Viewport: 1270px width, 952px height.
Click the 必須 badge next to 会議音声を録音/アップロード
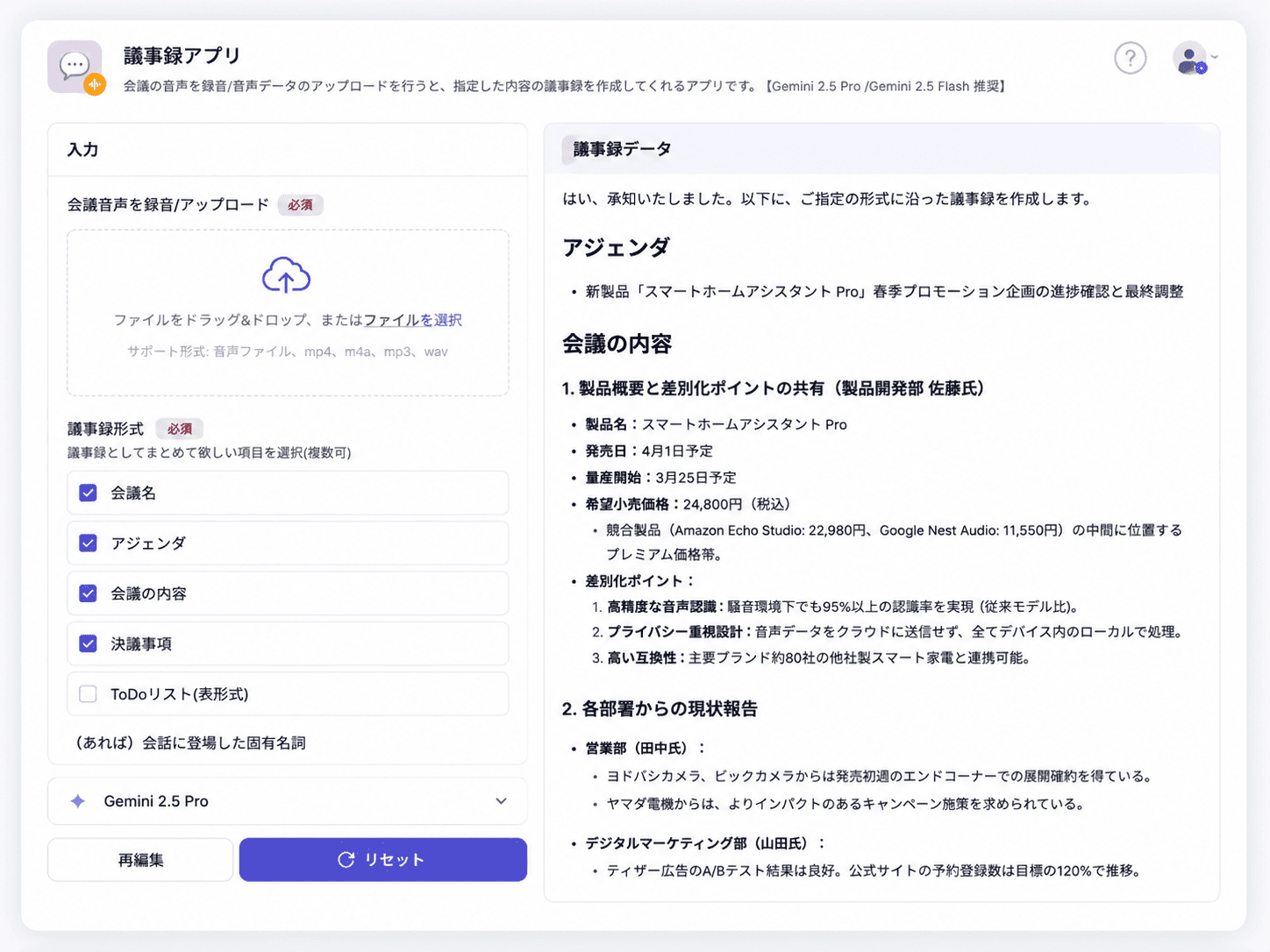click(x=301, y=205)
